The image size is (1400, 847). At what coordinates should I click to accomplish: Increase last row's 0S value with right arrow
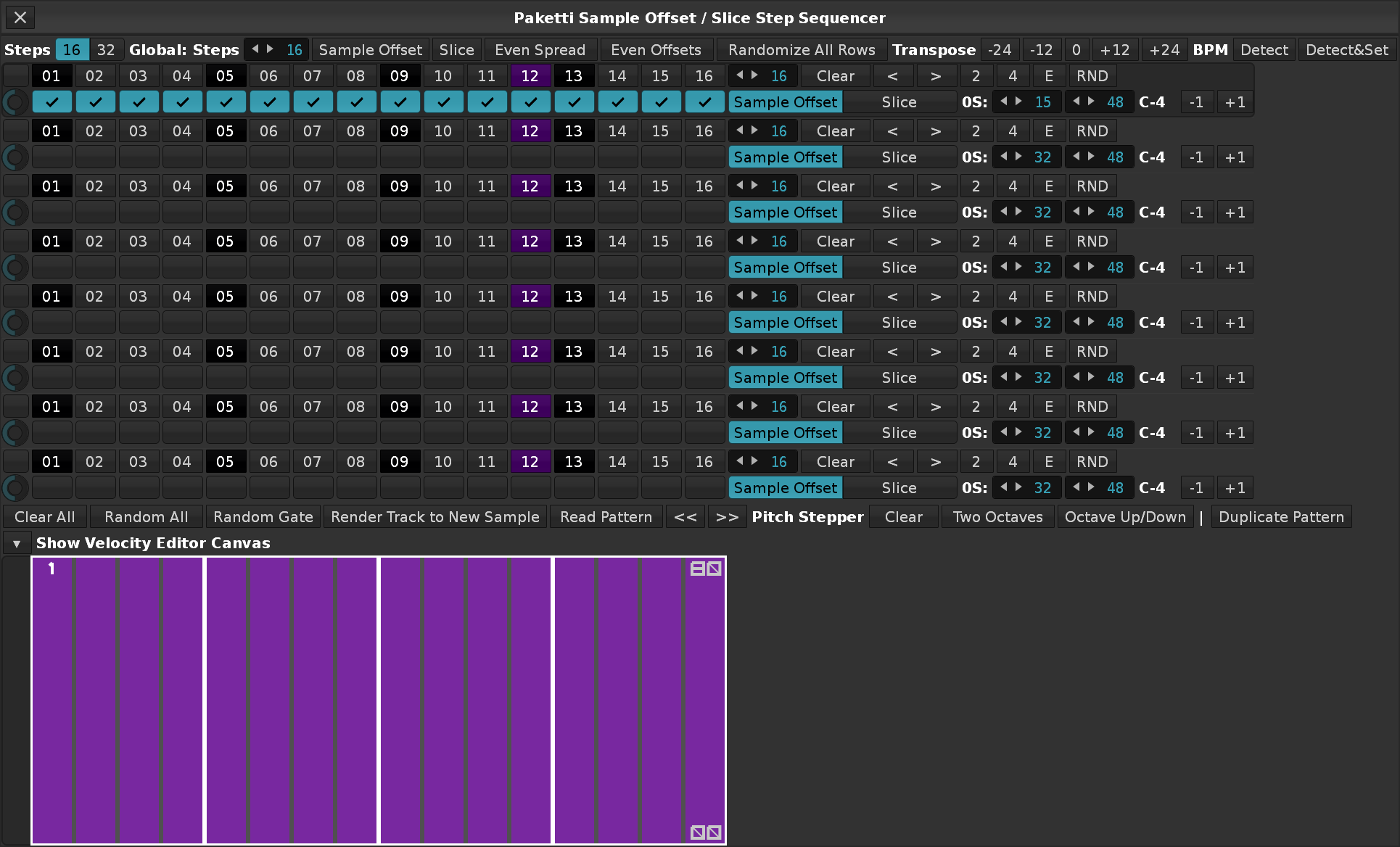pyautogui.click(x=1018, y=487)
